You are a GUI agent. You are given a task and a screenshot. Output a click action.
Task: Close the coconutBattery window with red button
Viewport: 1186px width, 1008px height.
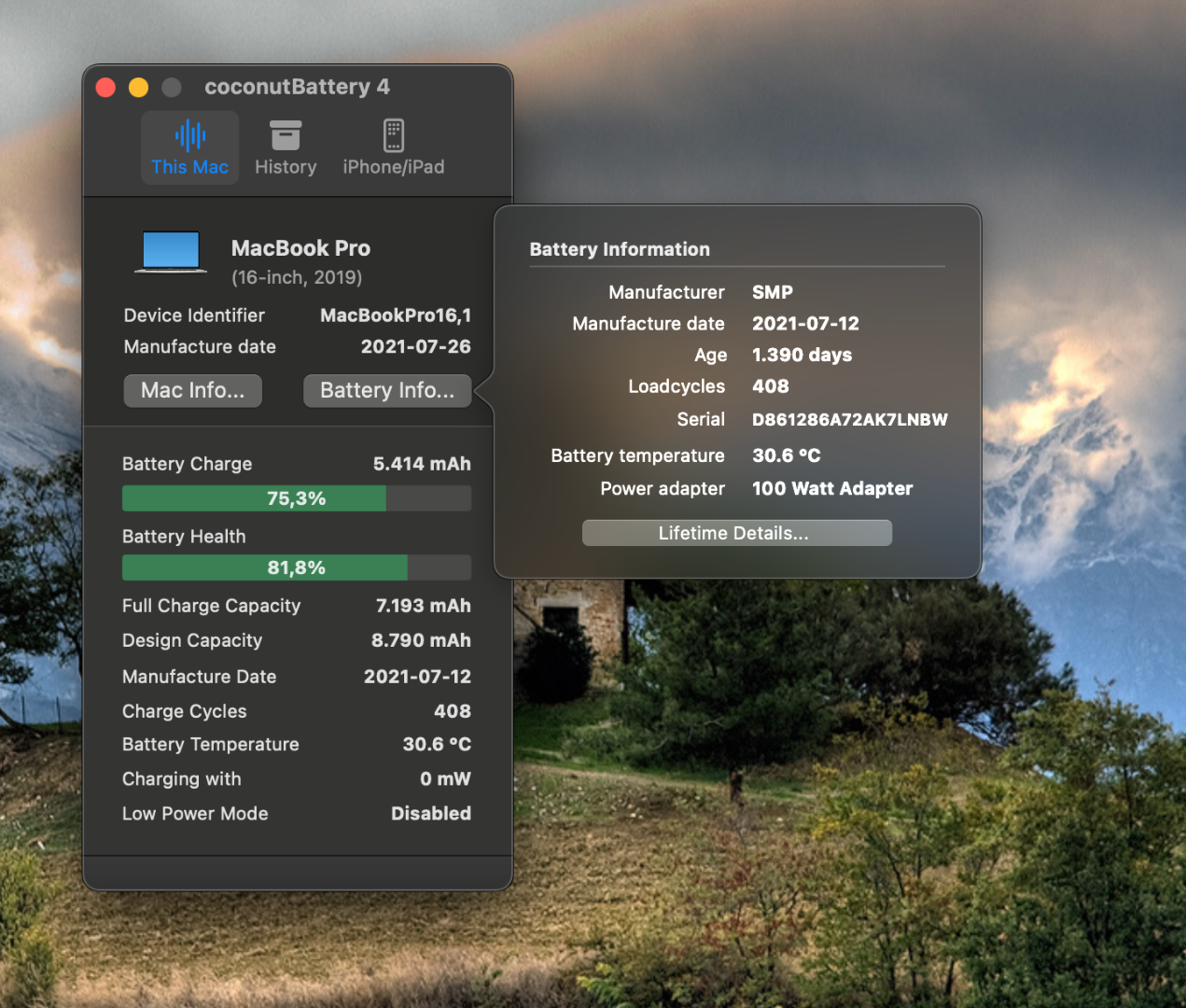point(105,87)
